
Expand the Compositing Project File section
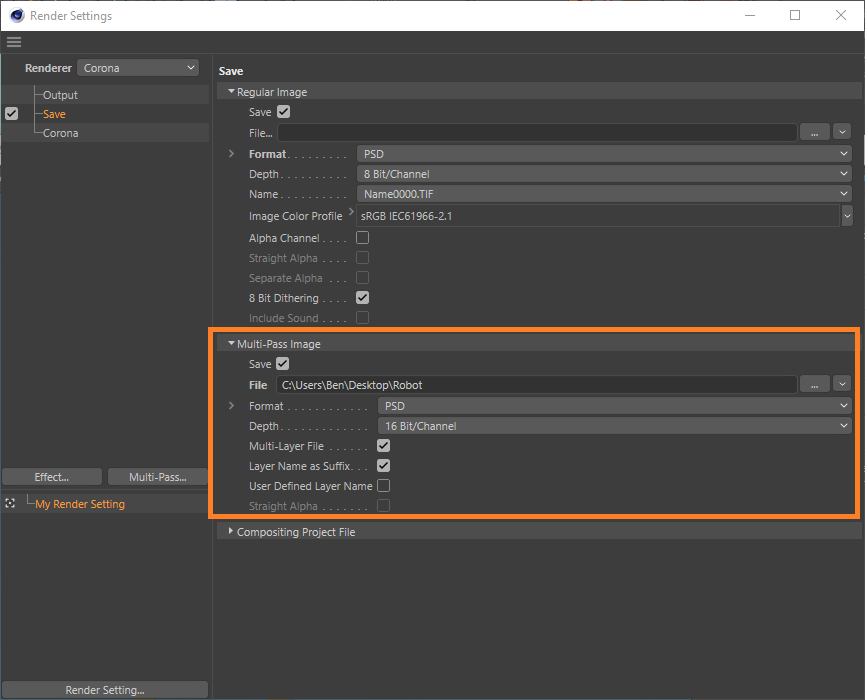click(x=232, y=532)
